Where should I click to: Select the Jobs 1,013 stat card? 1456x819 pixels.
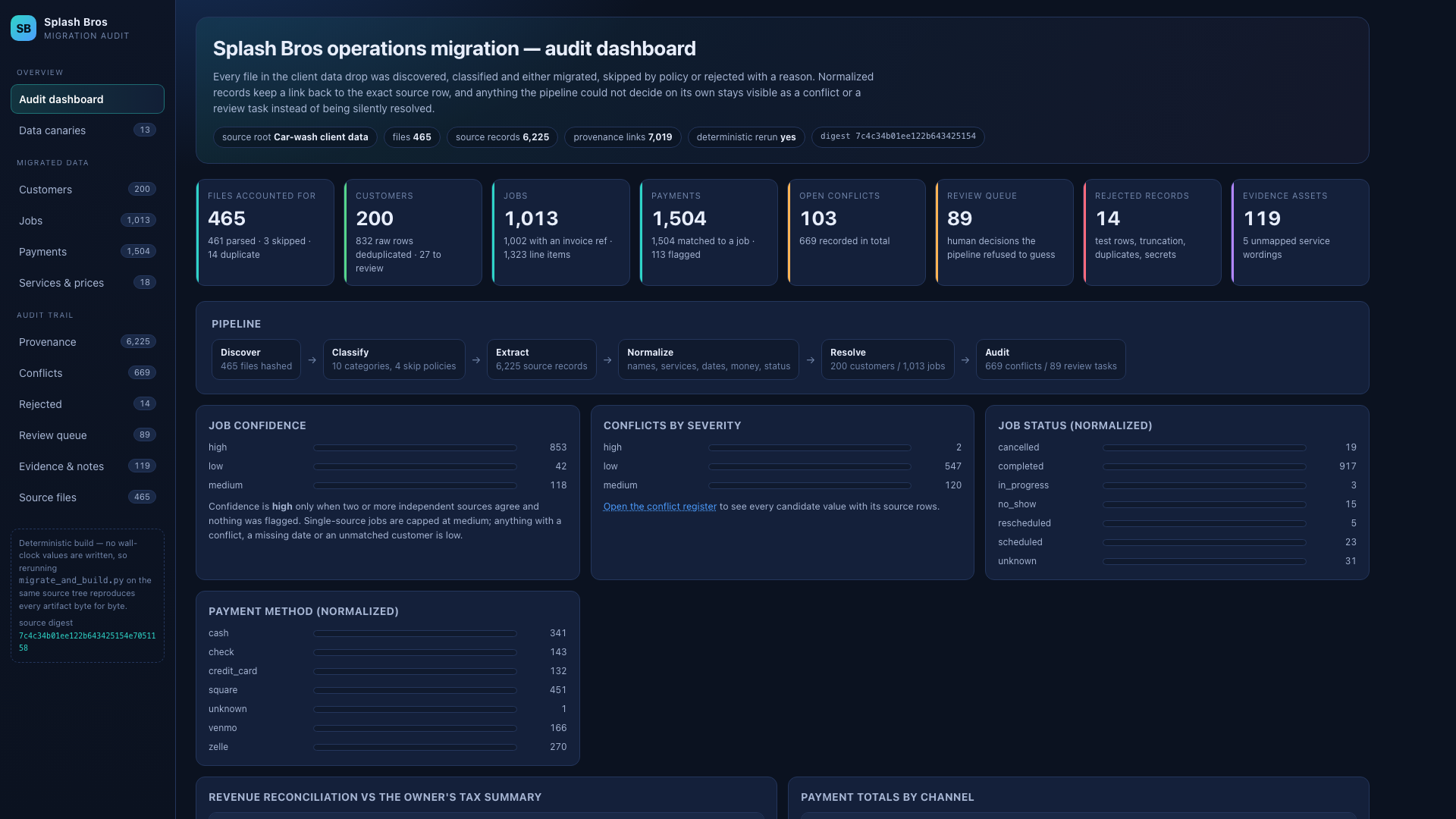(x=561, y=232)
